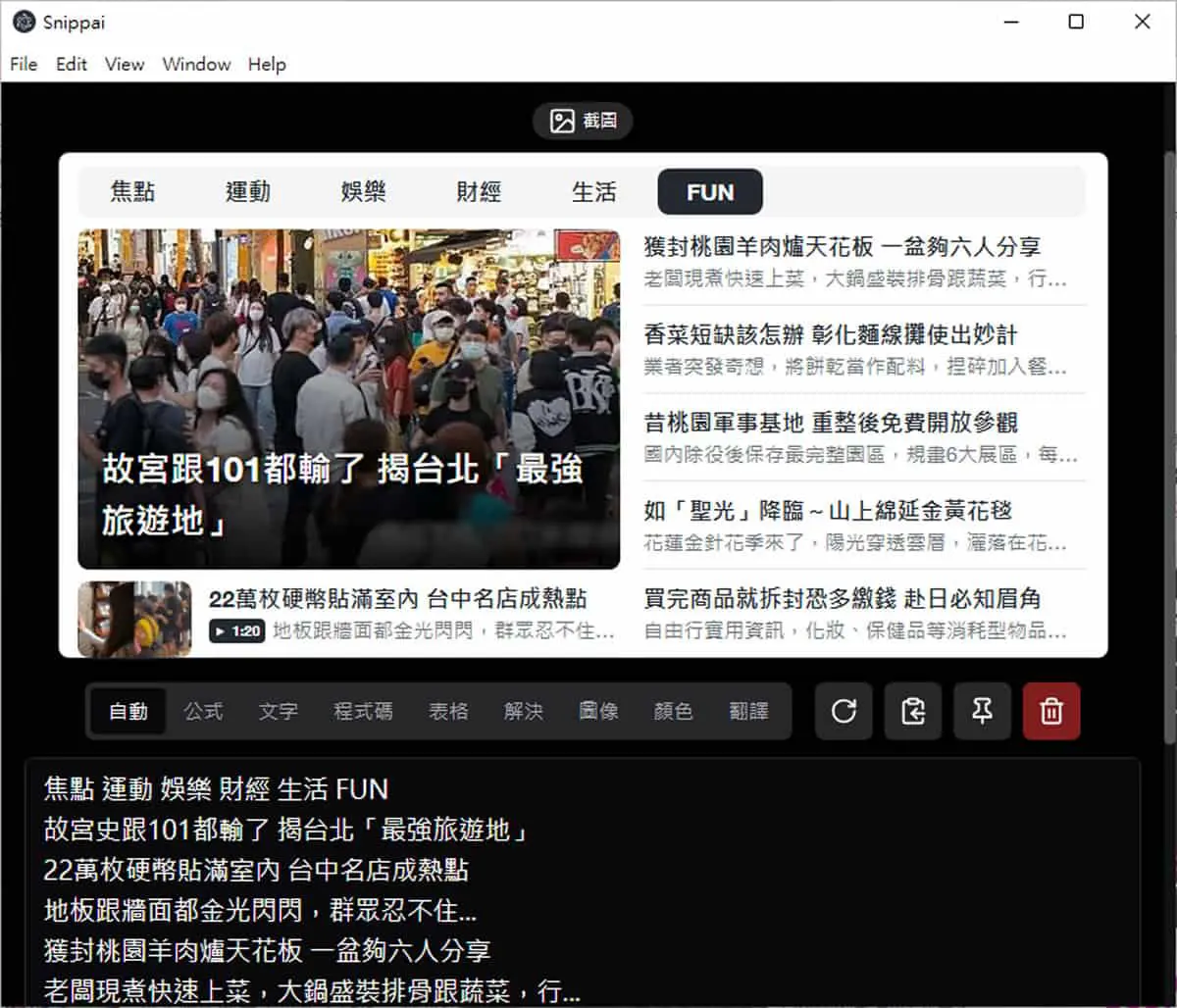This screenshot has width=1177, height=1008.
Task: Select the 文字 mode tab
Action: pyautogui.click(x=279, y=711)
